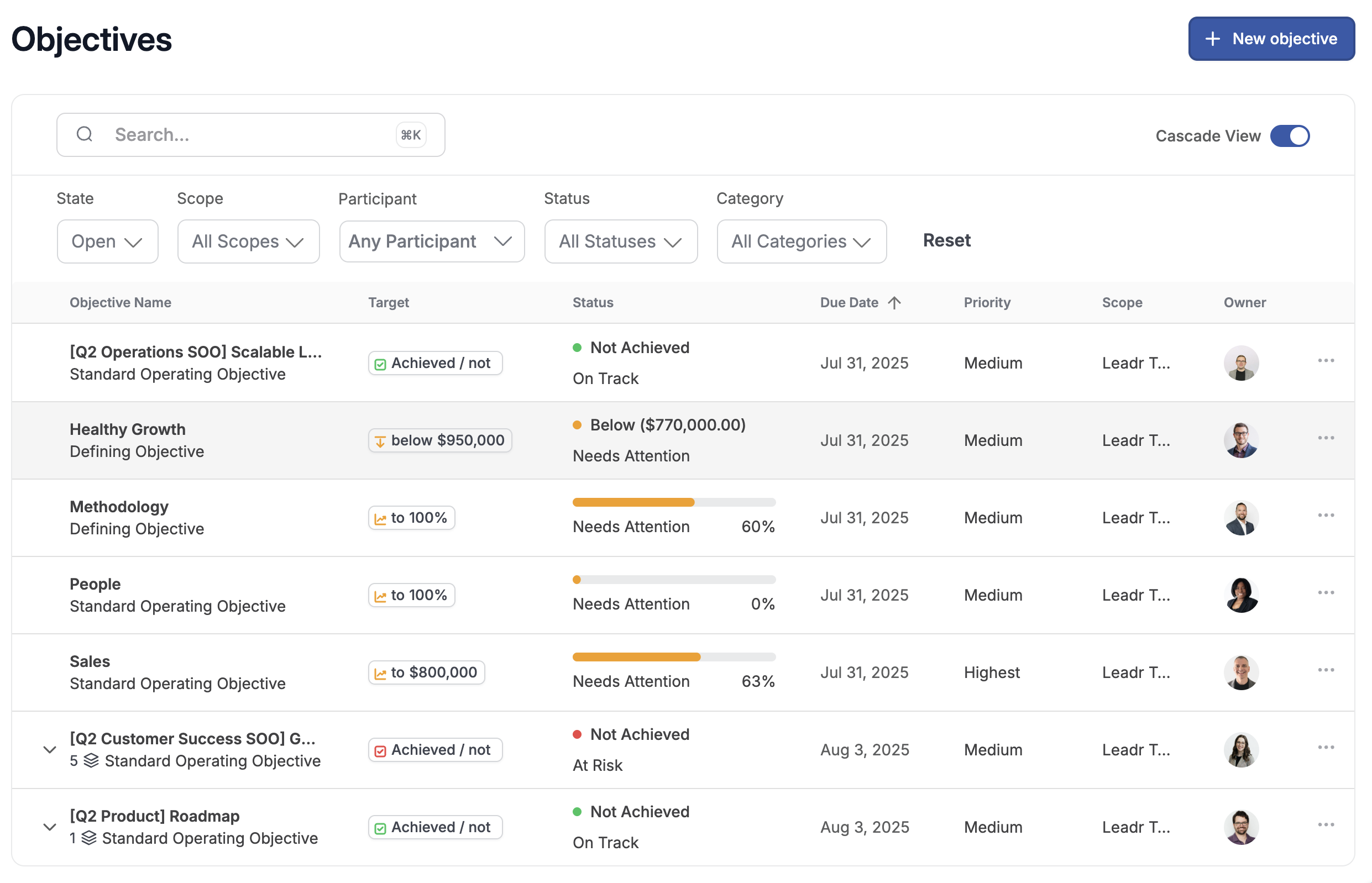
Task: Open three-dot menu for Q2 Product Roadmap
Action: (1325, 824)
